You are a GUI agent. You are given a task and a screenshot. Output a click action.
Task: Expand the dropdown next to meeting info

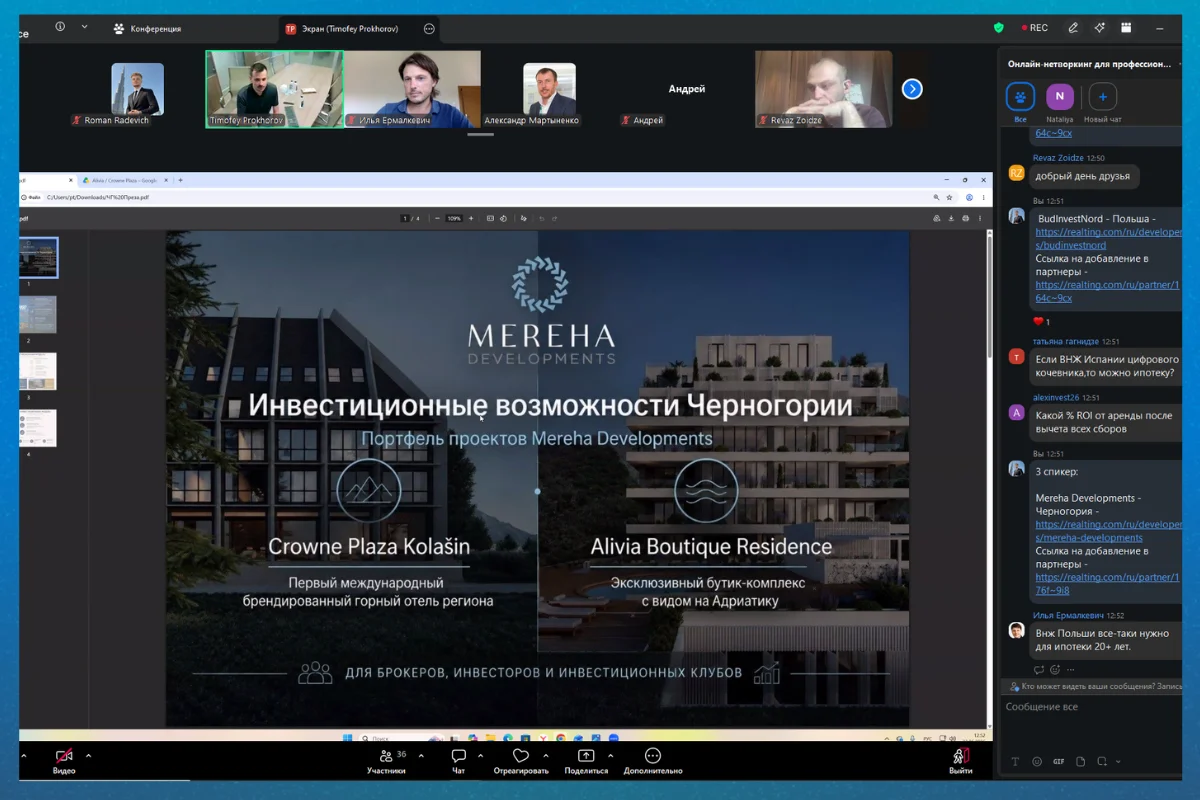point(84,27)
